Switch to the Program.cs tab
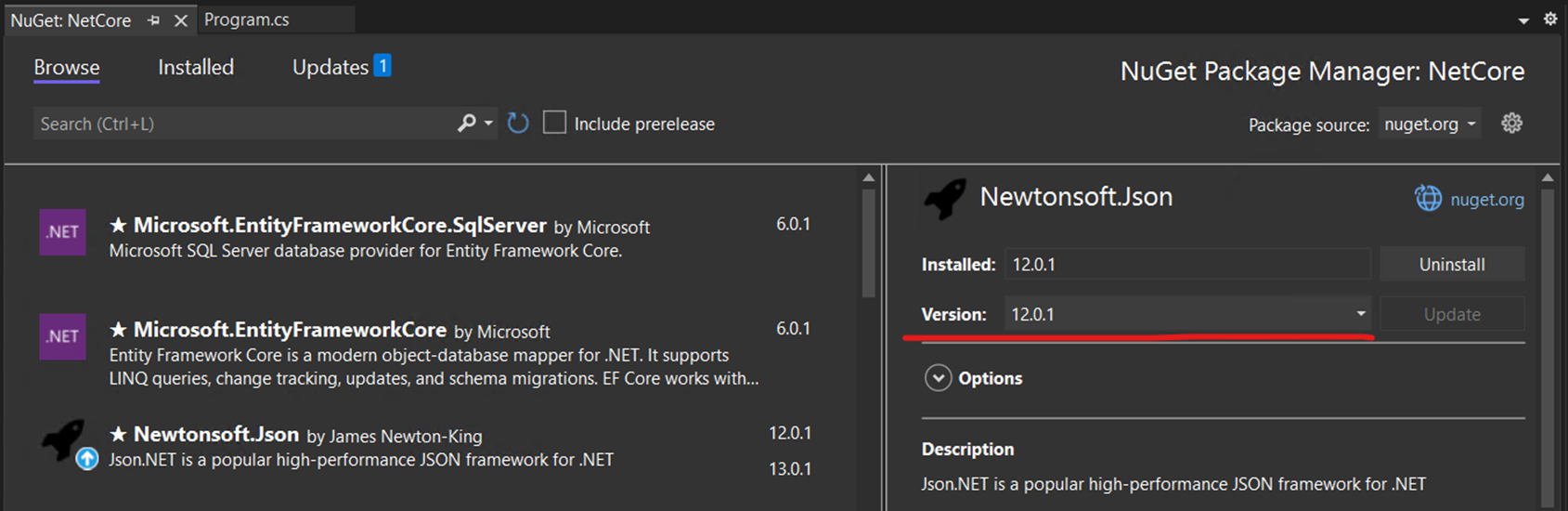1568x511 pixels. tap(247, 20)
